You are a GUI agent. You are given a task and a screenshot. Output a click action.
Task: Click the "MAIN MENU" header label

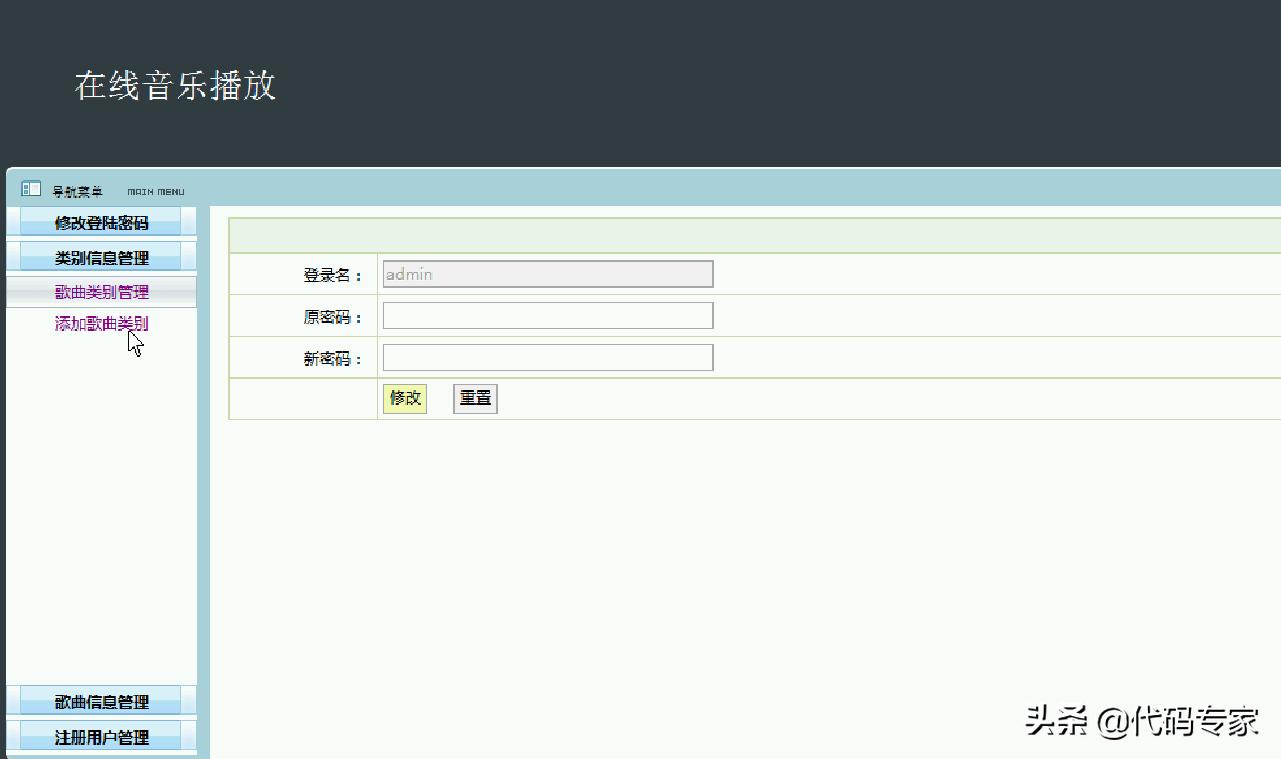(155, 191)
